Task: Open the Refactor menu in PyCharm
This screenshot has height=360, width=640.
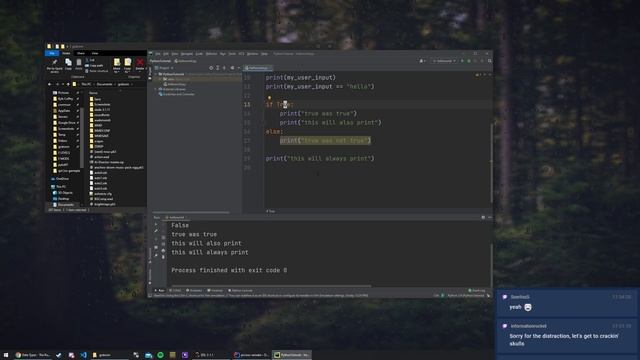Action: [x=211, y=54]
